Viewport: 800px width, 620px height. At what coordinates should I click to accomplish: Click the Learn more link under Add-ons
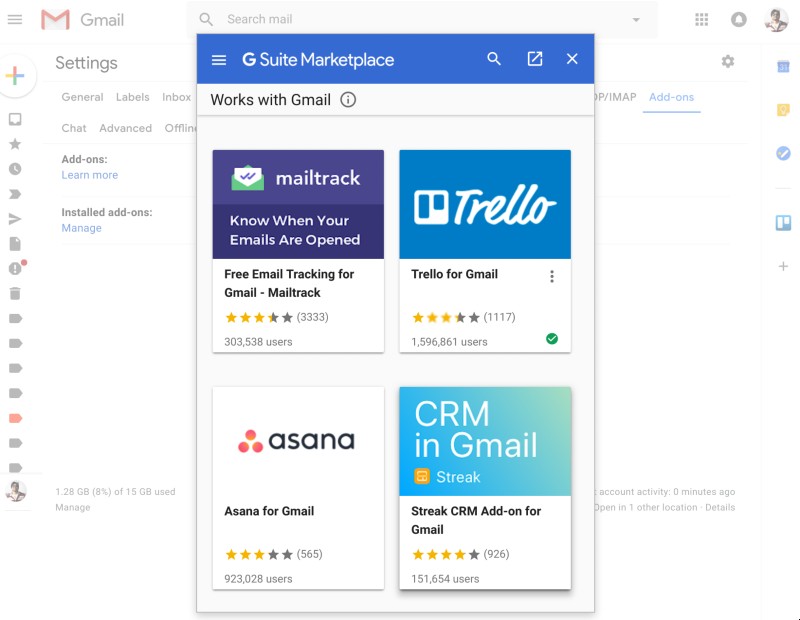coord(90,175)
